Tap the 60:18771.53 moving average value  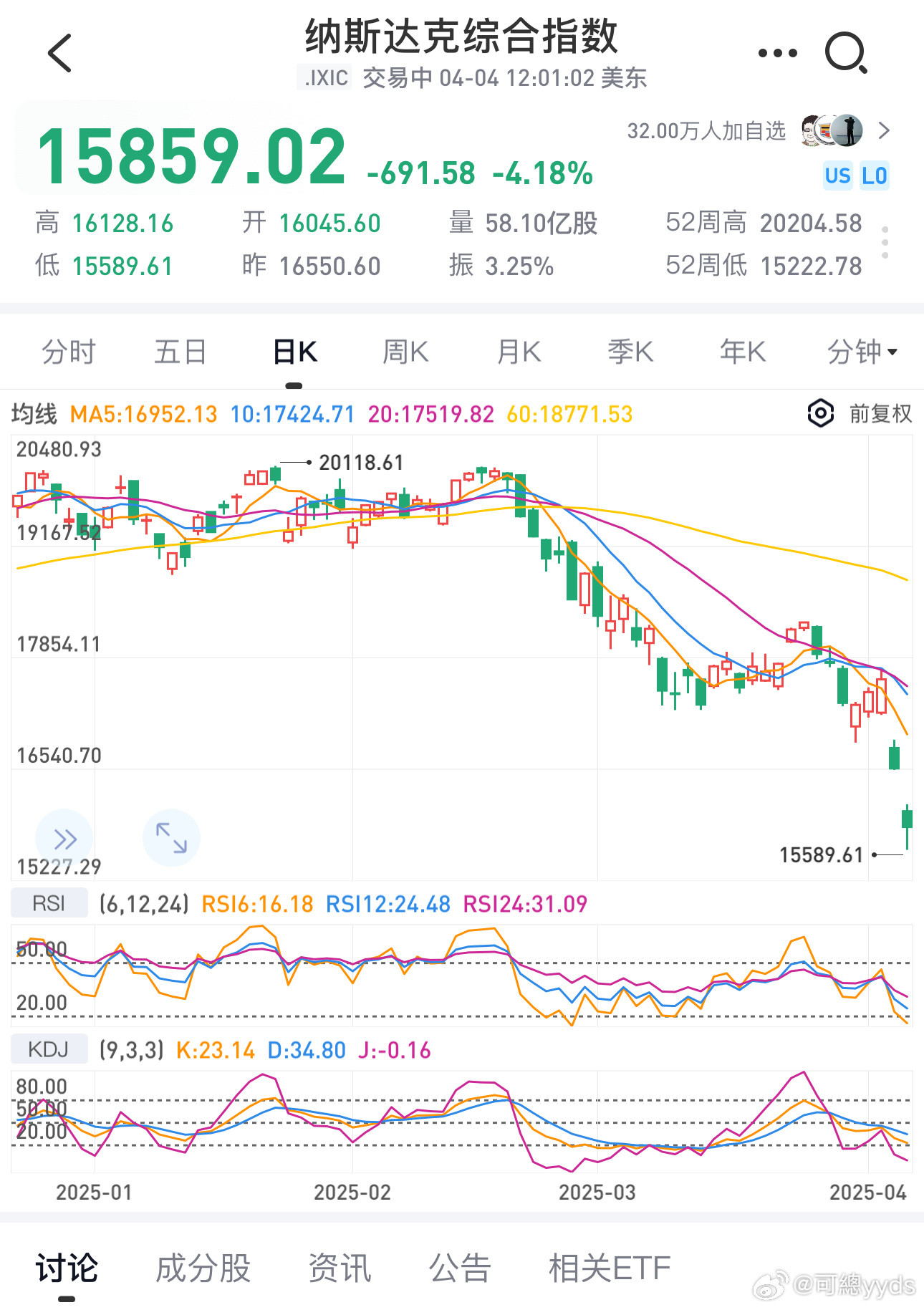570,414
